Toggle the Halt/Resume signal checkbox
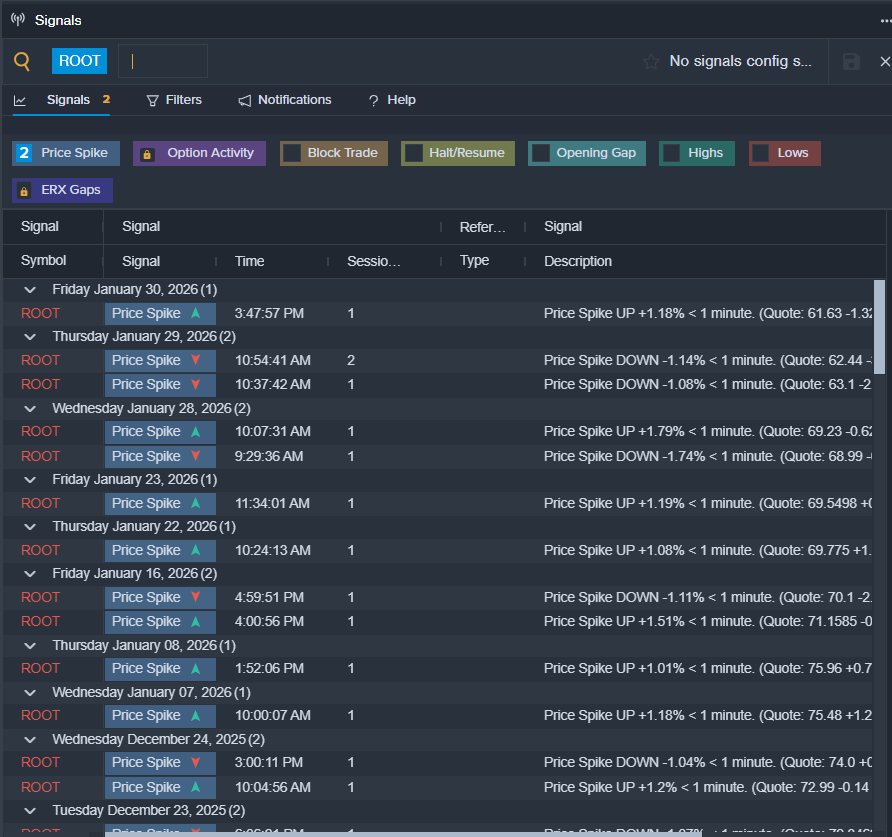 pyautogui.click(x=414, y=153)
